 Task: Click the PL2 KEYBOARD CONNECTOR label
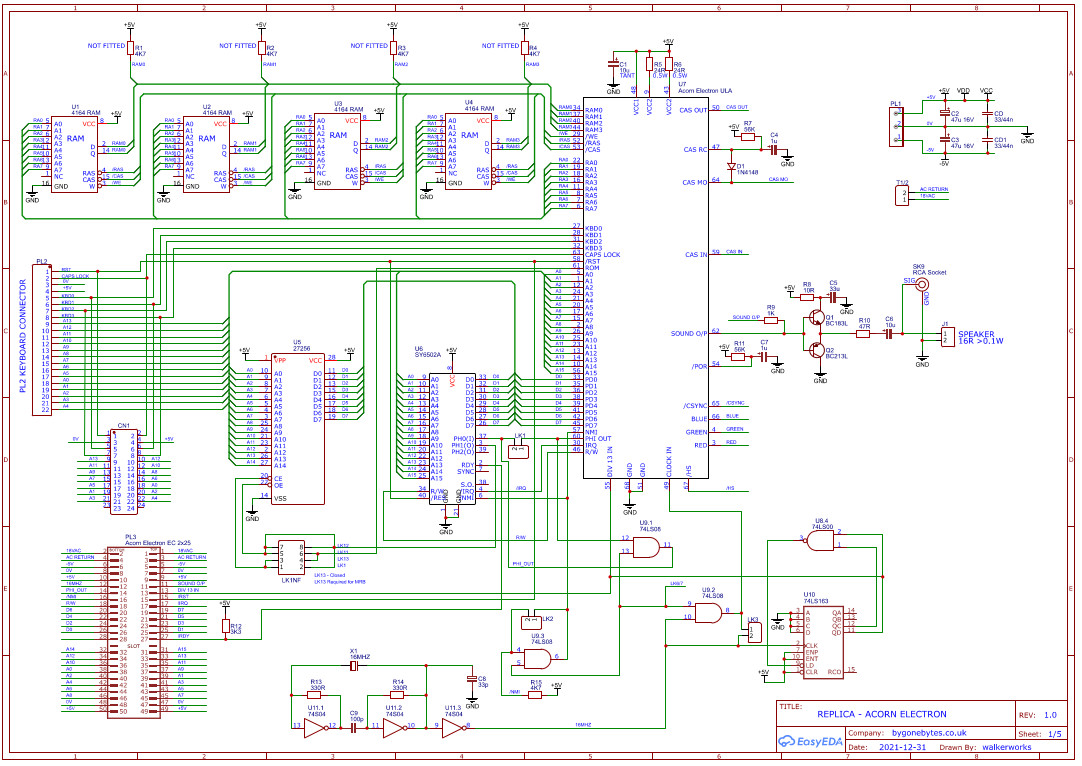click(23, 336)
